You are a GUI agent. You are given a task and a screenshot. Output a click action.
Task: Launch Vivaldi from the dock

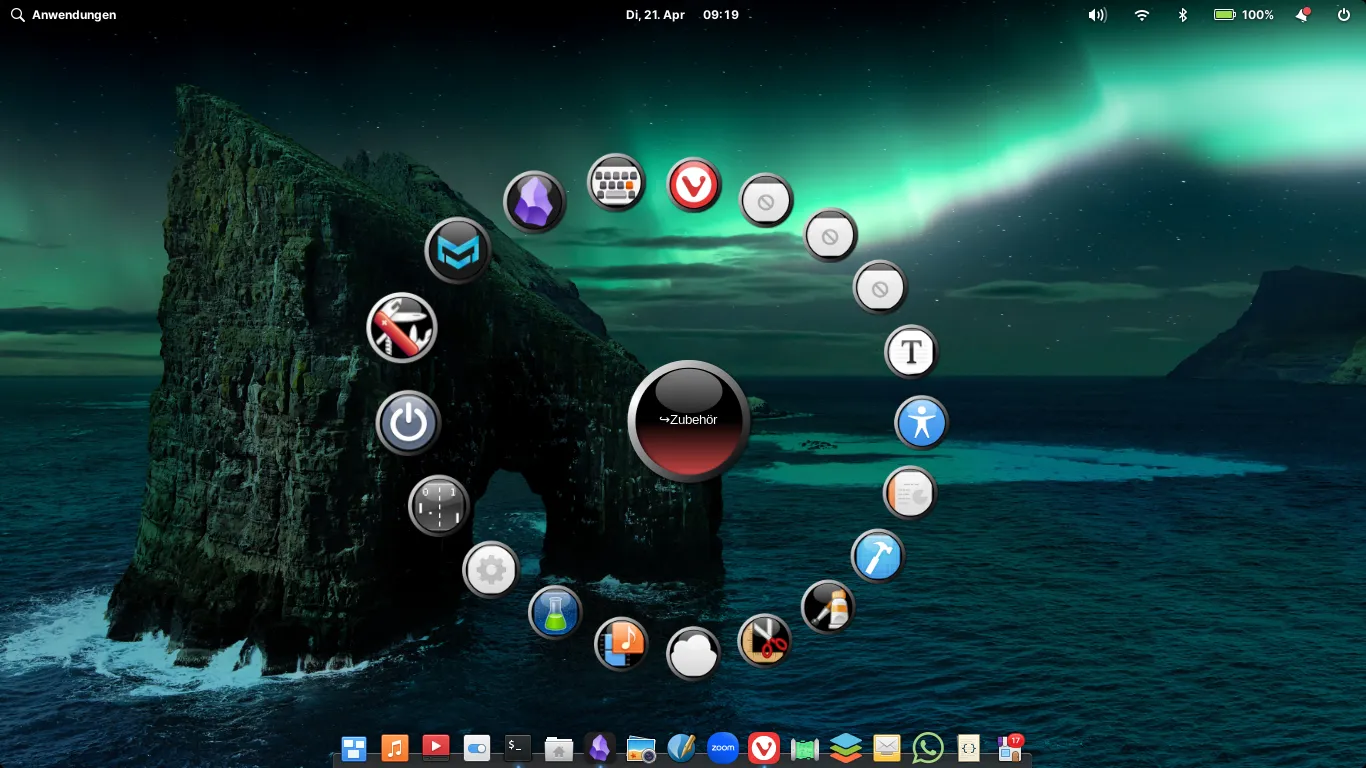pos(764,748)
